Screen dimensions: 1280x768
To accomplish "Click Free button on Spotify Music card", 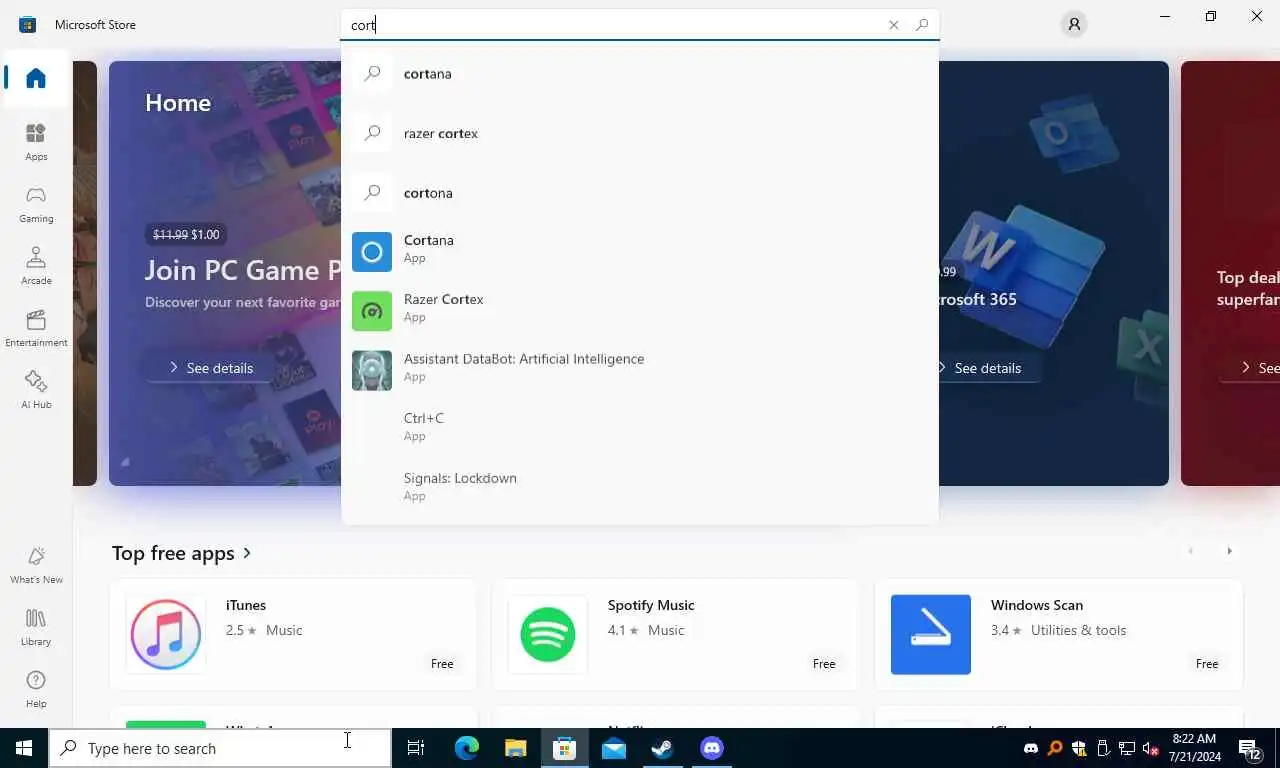I will click(824, 664).
